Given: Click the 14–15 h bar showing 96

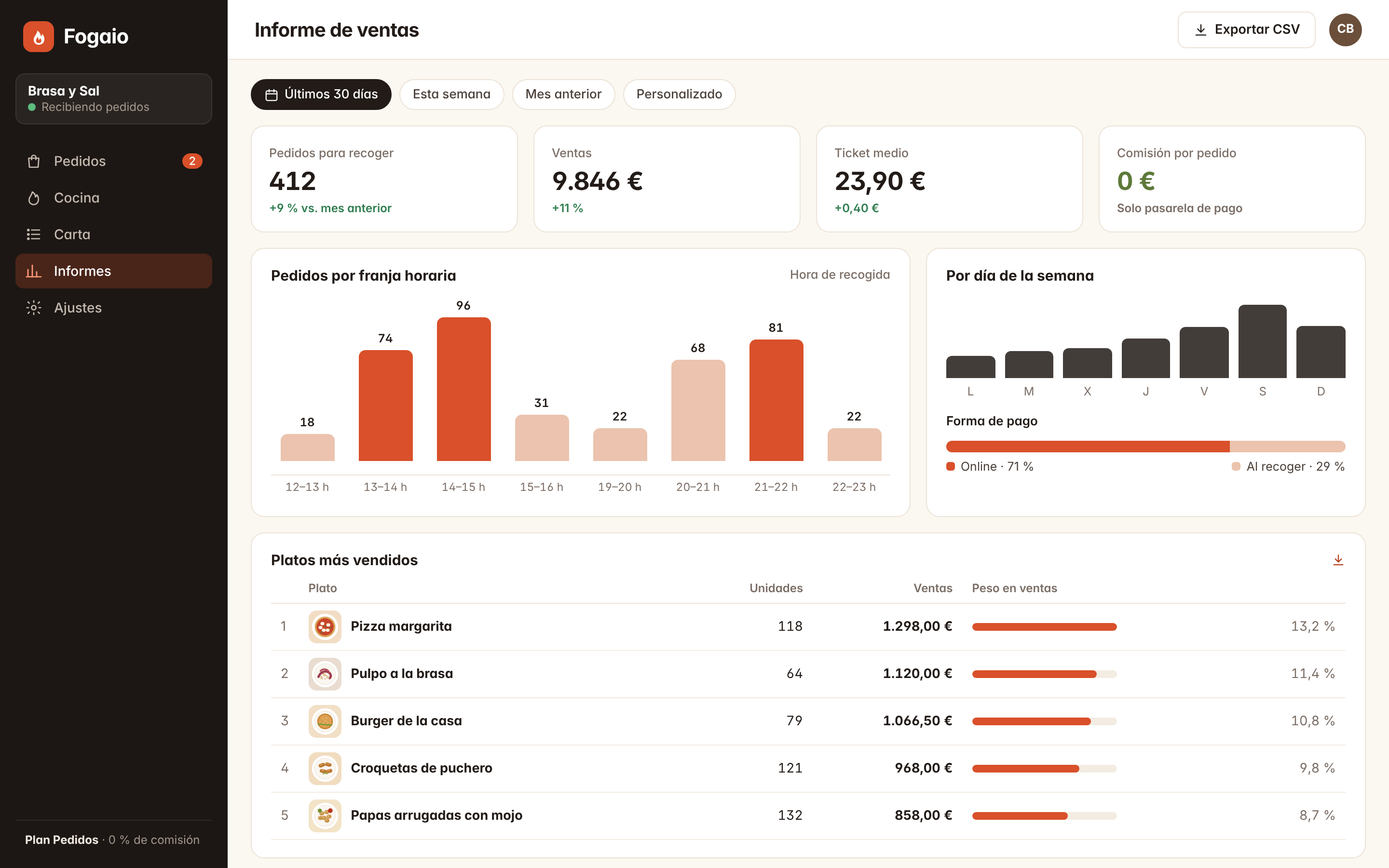Looking at the screenshot, I should click(464, 389).
